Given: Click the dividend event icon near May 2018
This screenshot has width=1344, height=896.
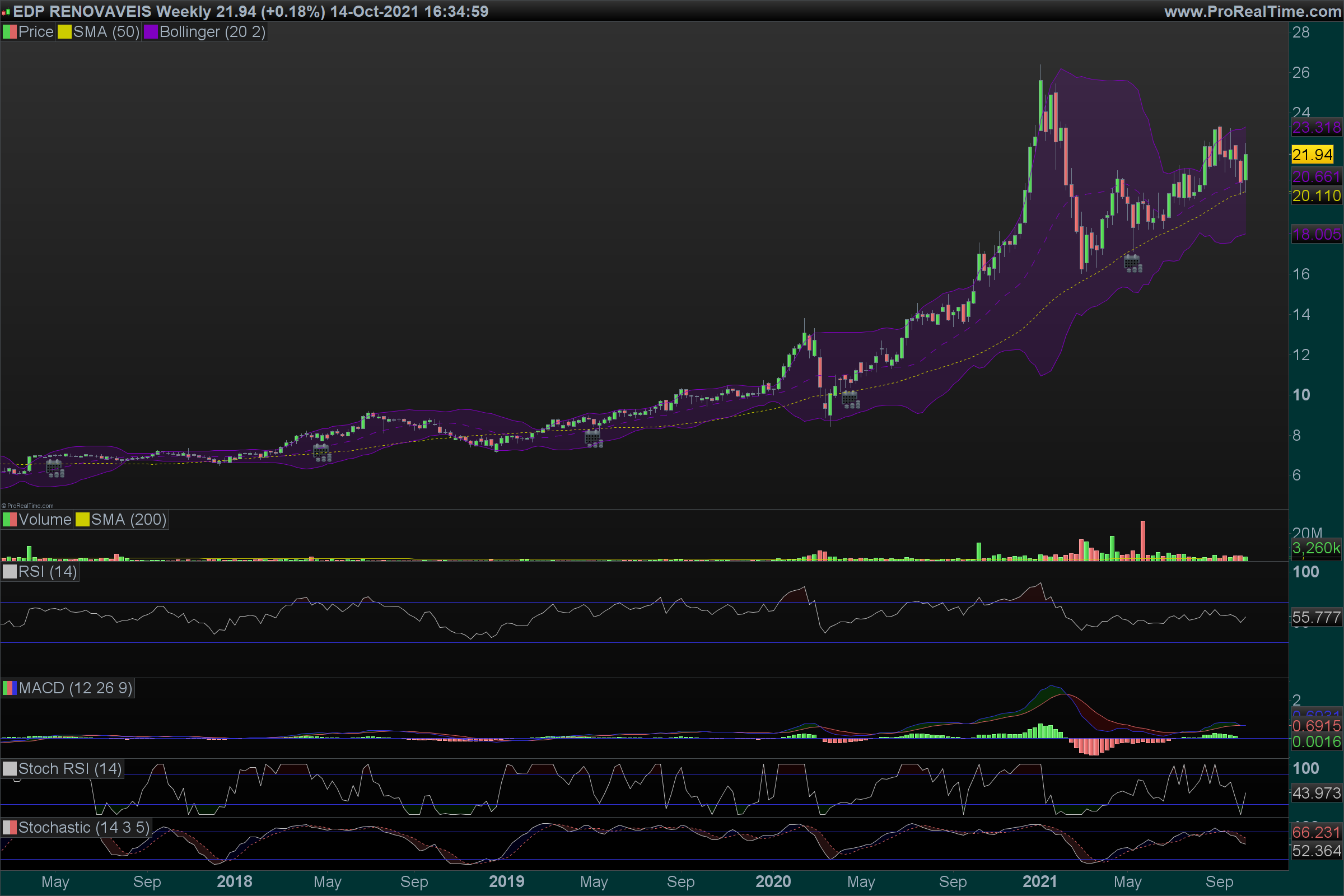Looking at the screenshot, I should (321, 452).
